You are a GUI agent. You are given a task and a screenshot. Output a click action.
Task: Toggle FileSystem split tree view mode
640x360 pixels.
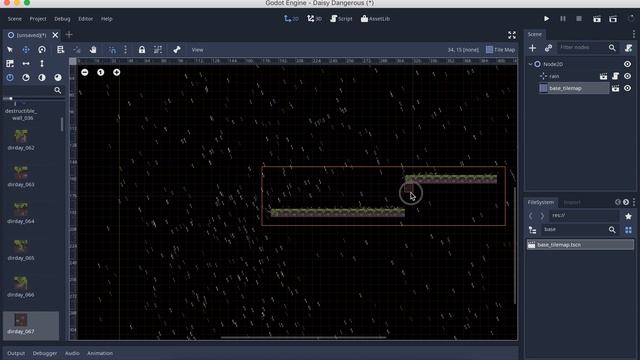[532, 230]
